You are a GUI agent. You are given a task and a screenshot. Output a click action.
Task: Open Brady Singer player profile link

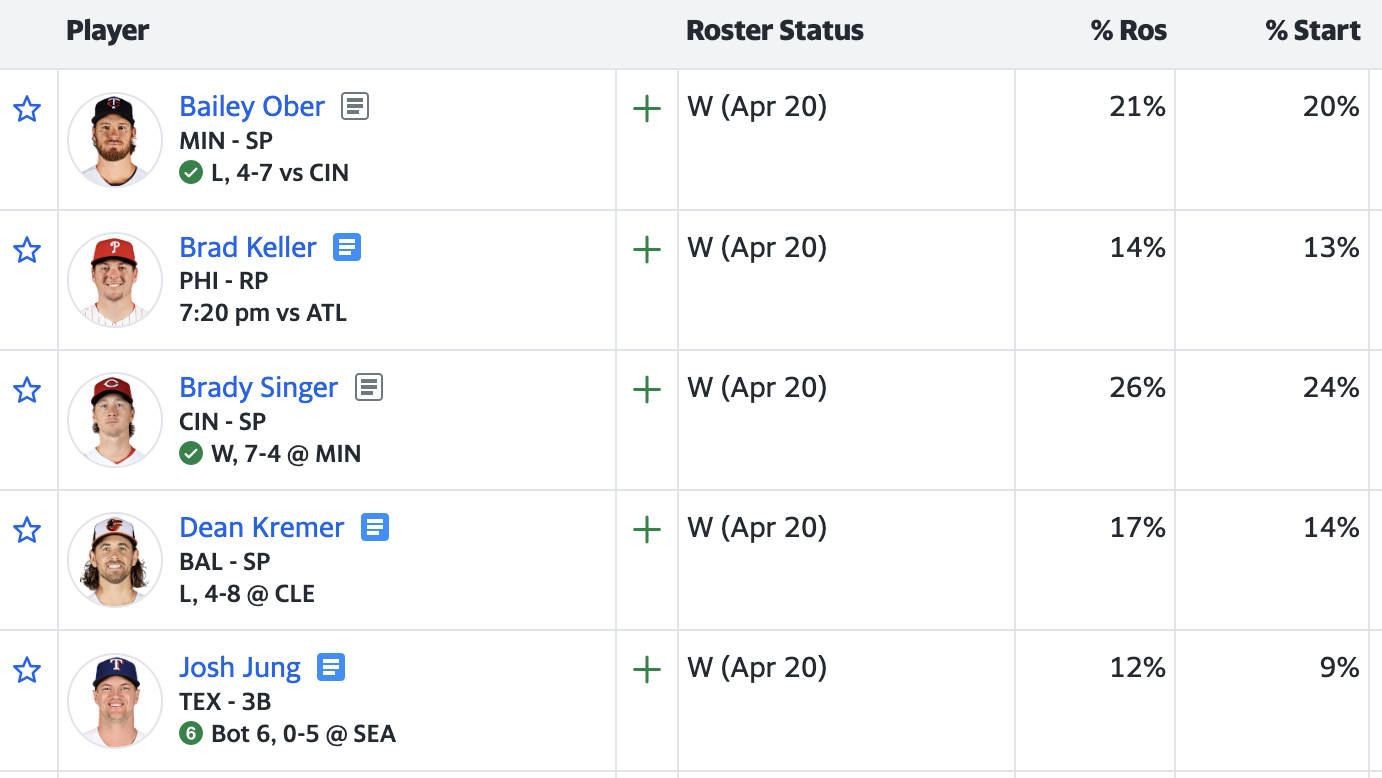(258, 387)
